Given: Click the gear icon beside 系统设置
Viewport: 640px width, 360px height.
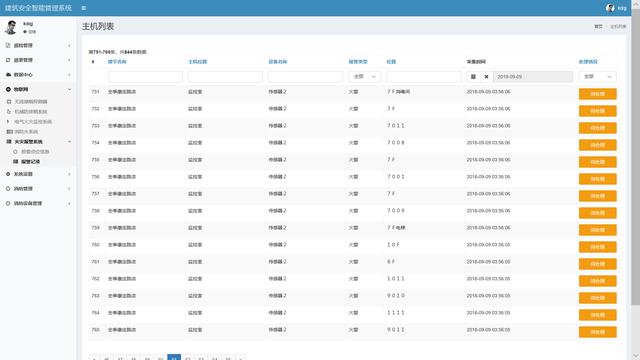Looking at the screenshot, I should (8, 174).
